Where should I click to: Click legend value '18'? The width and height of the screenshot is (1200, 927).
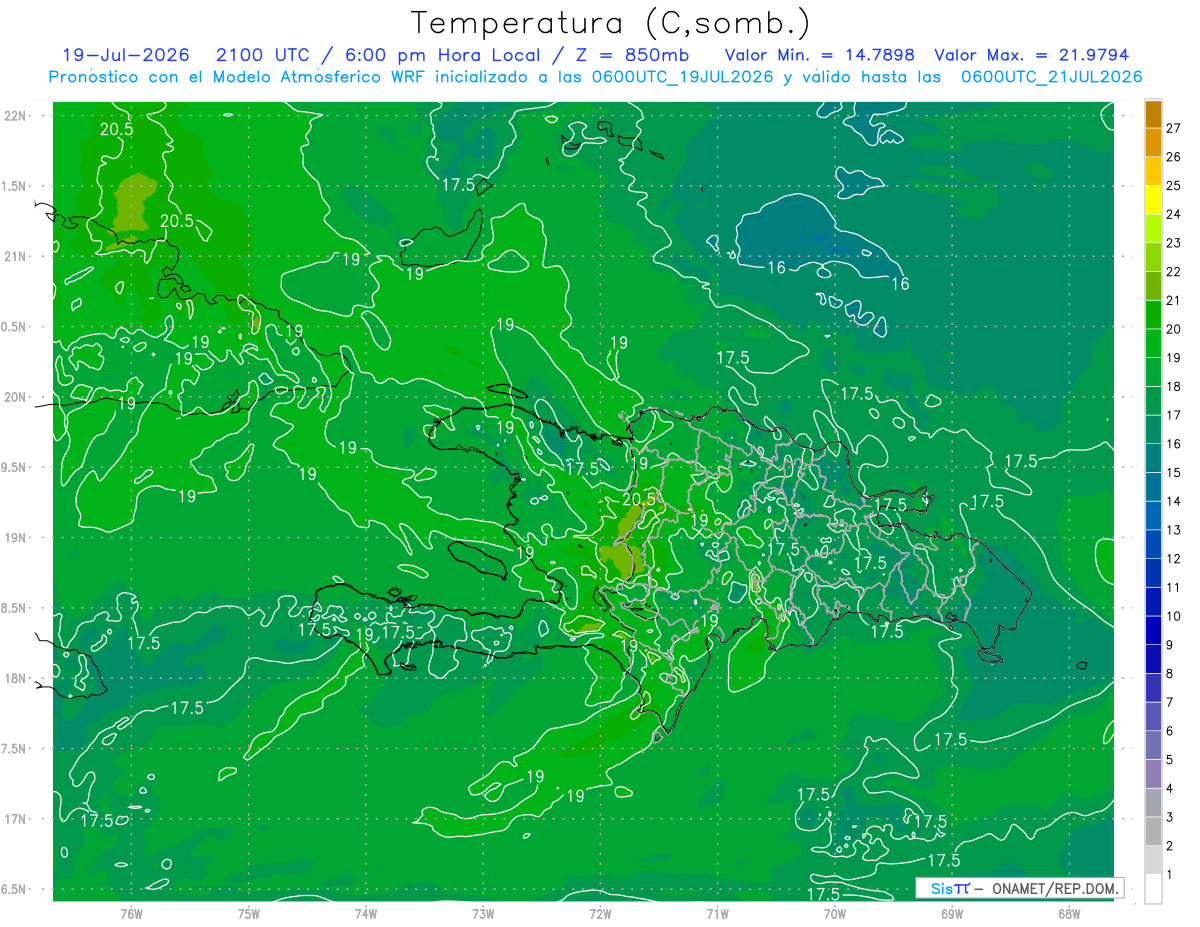coord(1174,386)
